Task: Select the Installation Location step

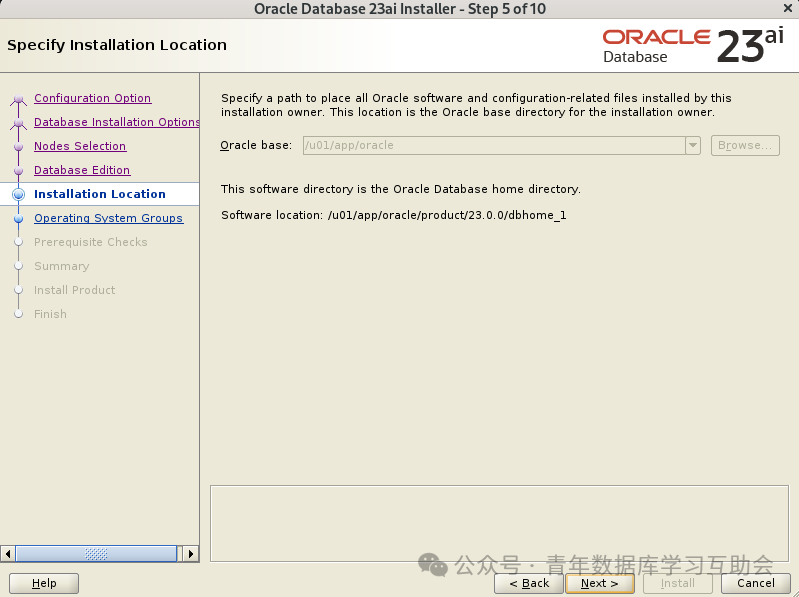Action: 100,194
